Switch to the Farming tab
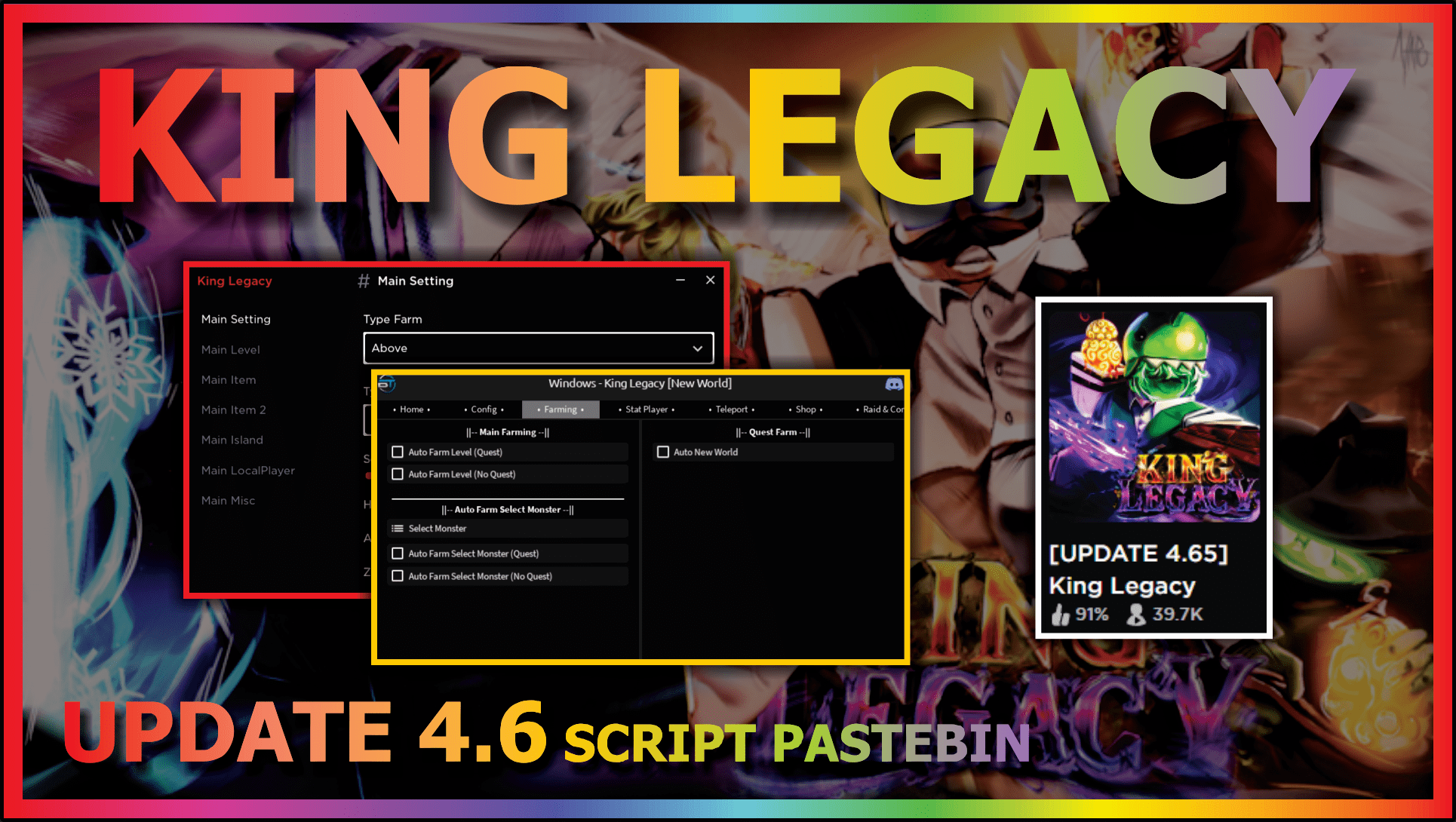The image size is (1456, 822). click(x=557, y=411)
